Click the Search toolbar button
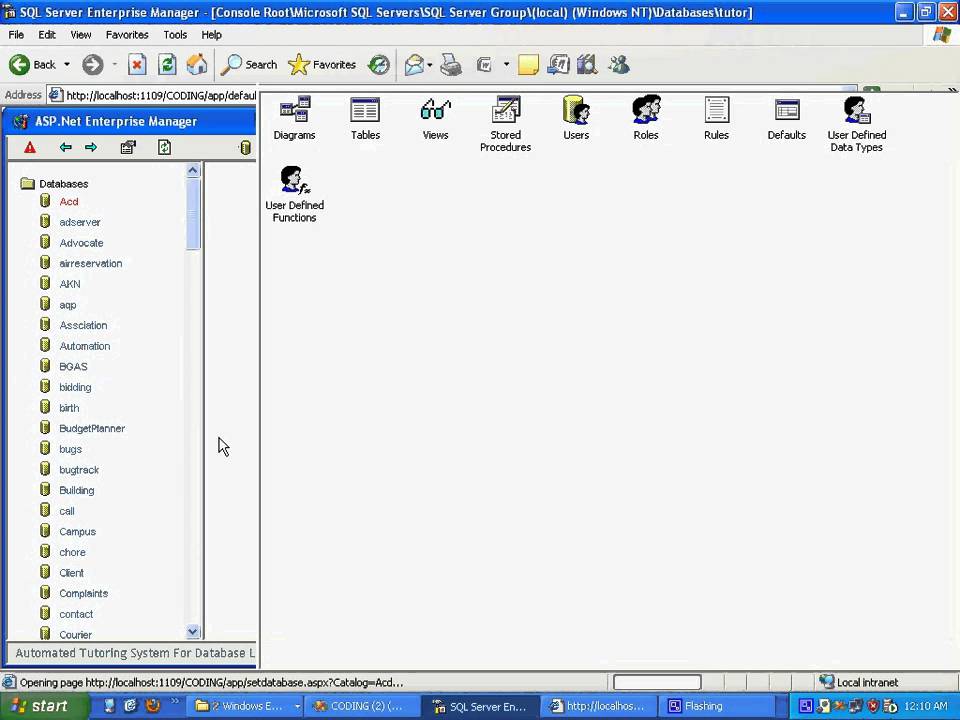Viewport: 960px width, 720px height. tap(249, 64)
